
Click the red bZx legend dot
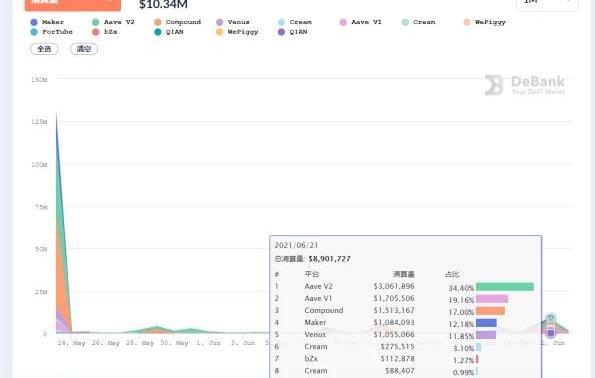pyautogui.click(x=96, y=32)
